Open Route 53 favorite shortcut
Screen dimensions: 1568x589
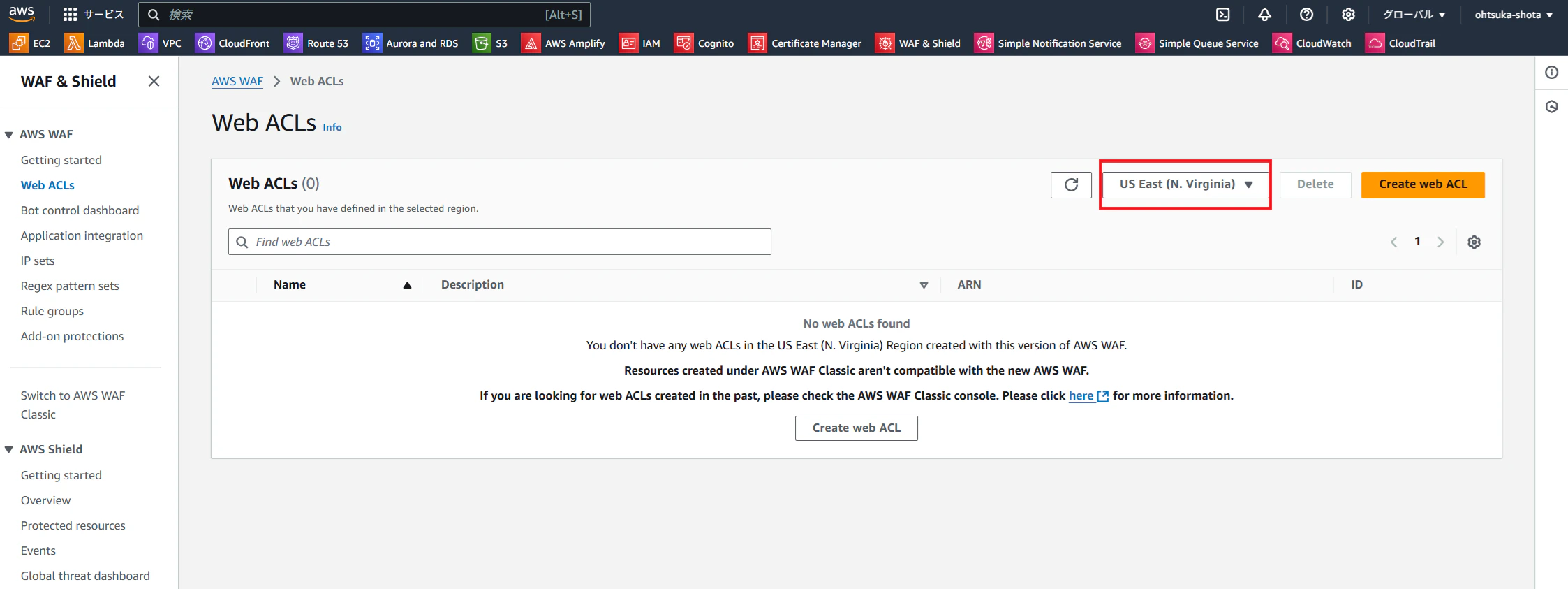[316, 43]
